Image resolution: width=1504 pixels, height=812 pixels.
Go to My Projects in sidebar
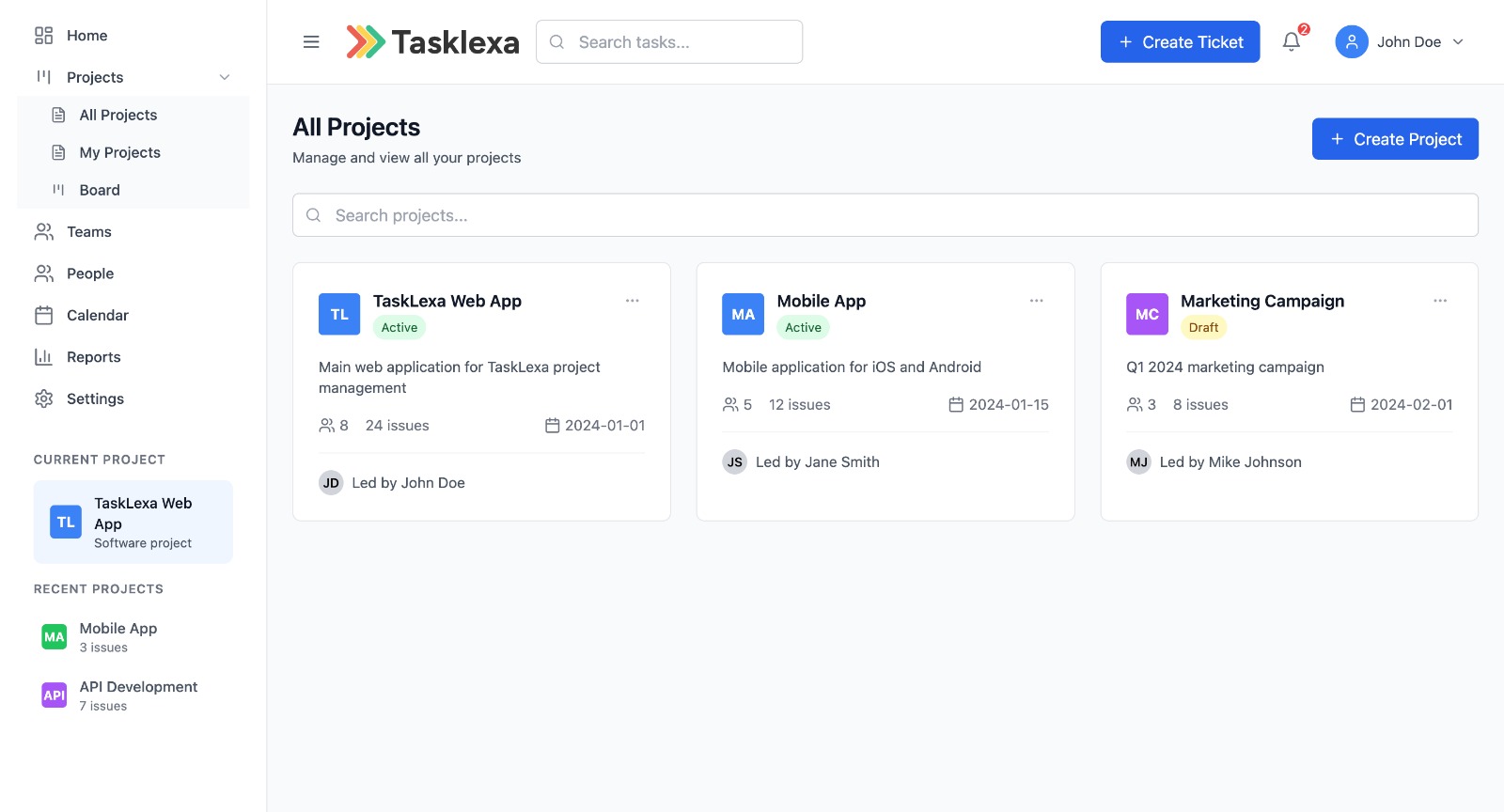pyautogui.click(x=119, y=152)
